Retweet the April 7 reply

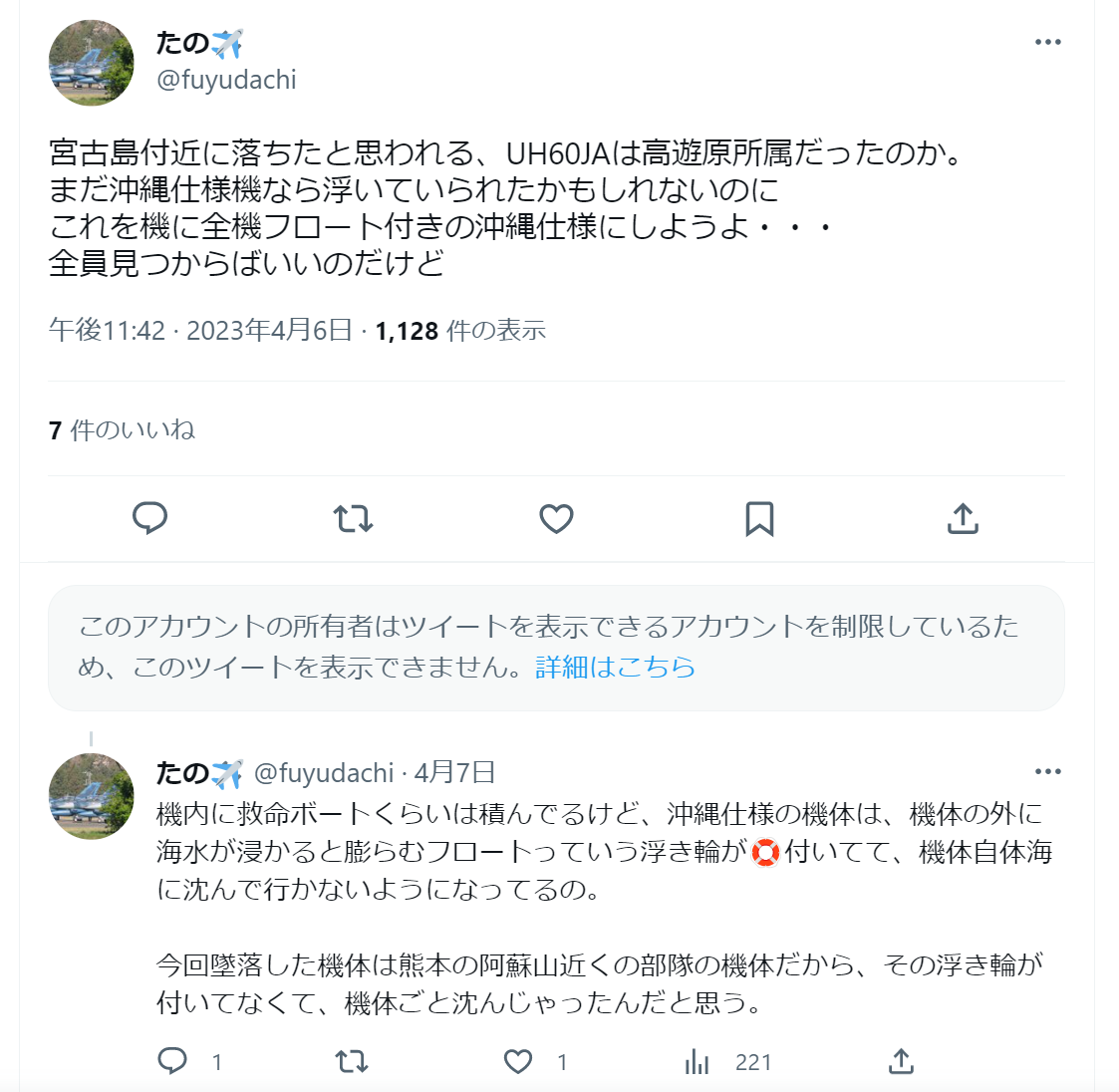coord(352,1062)
